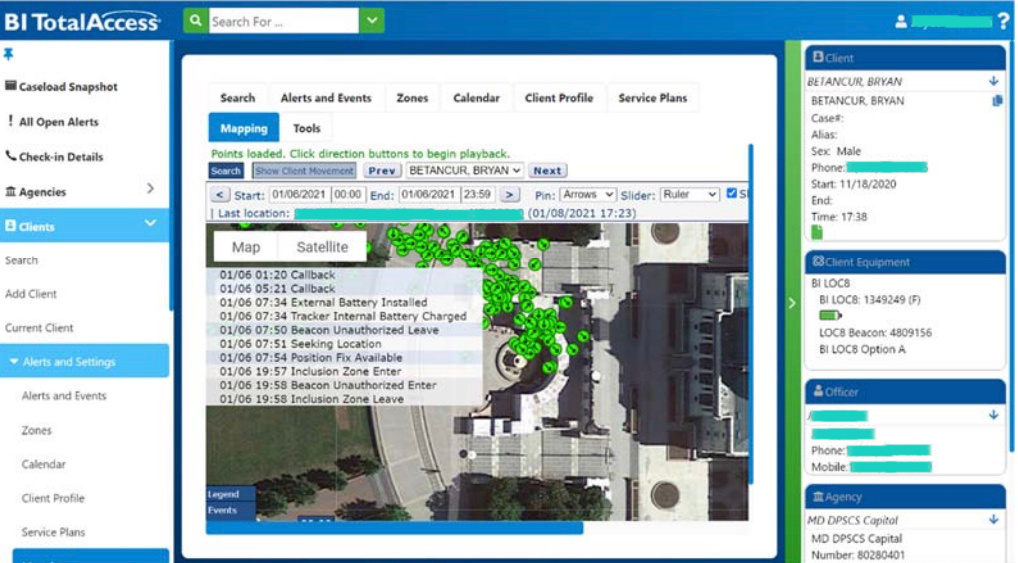Toggle the checkbox next to Slider dropdown
Viewport: 1018px width, 563px height.
[732, 194]
